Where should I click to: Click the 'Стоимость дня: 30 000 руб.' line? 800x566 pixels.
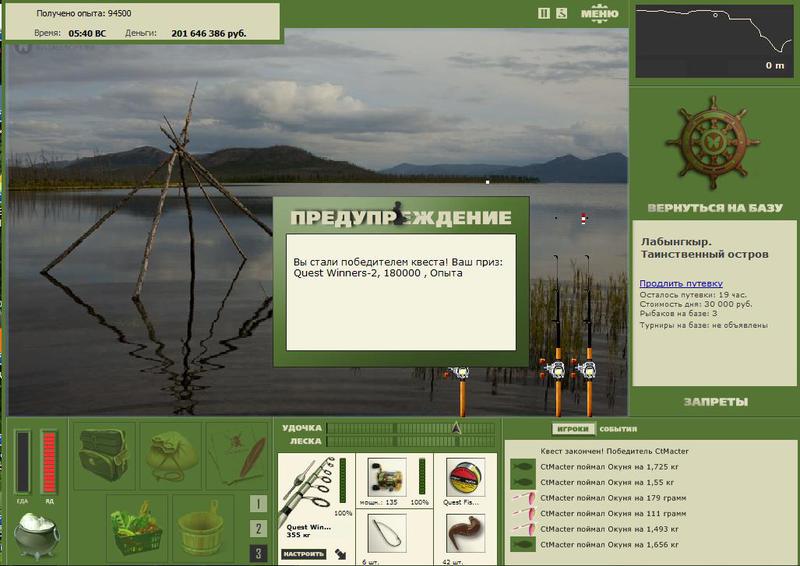click(x=695, y=304)
